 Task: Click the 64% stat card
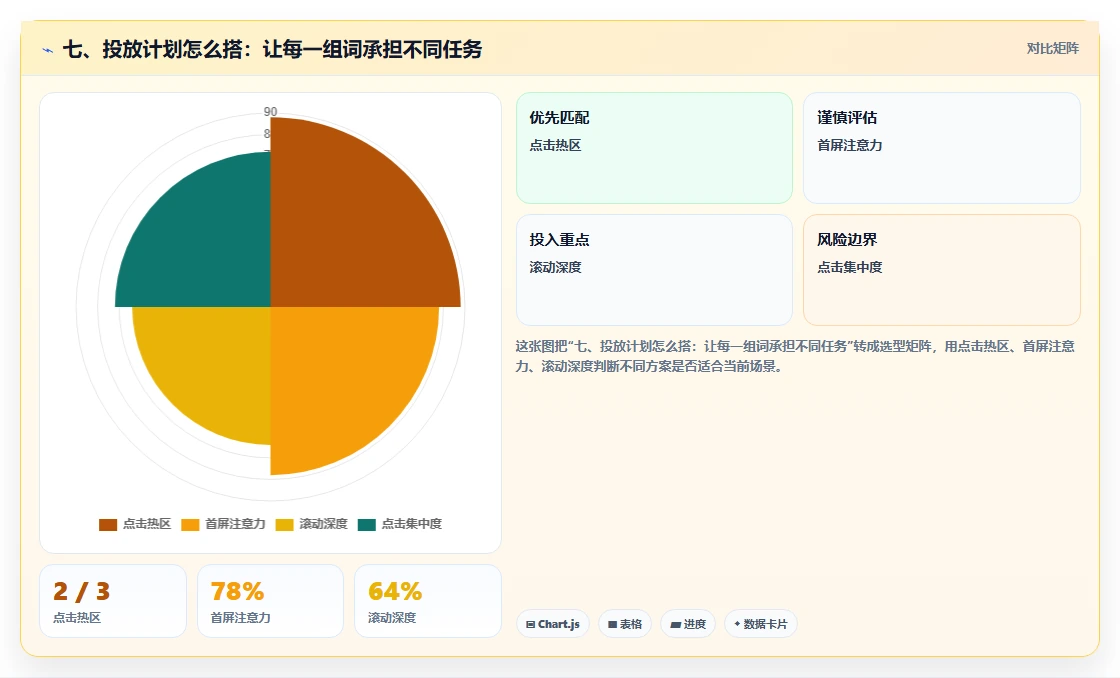click(x=428, y=601)
